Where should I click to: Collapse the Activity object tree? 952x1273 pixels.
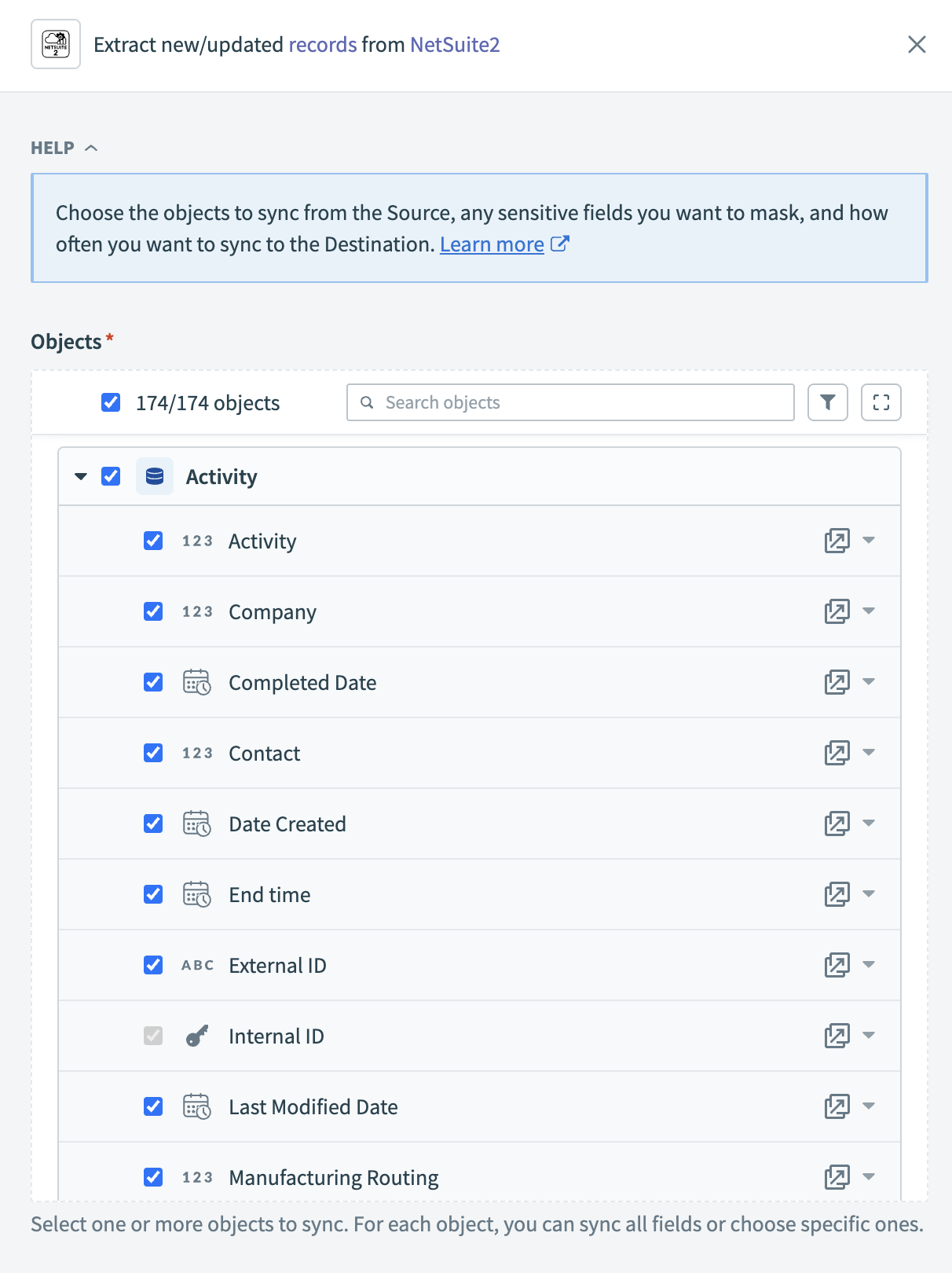click(81, 476)
